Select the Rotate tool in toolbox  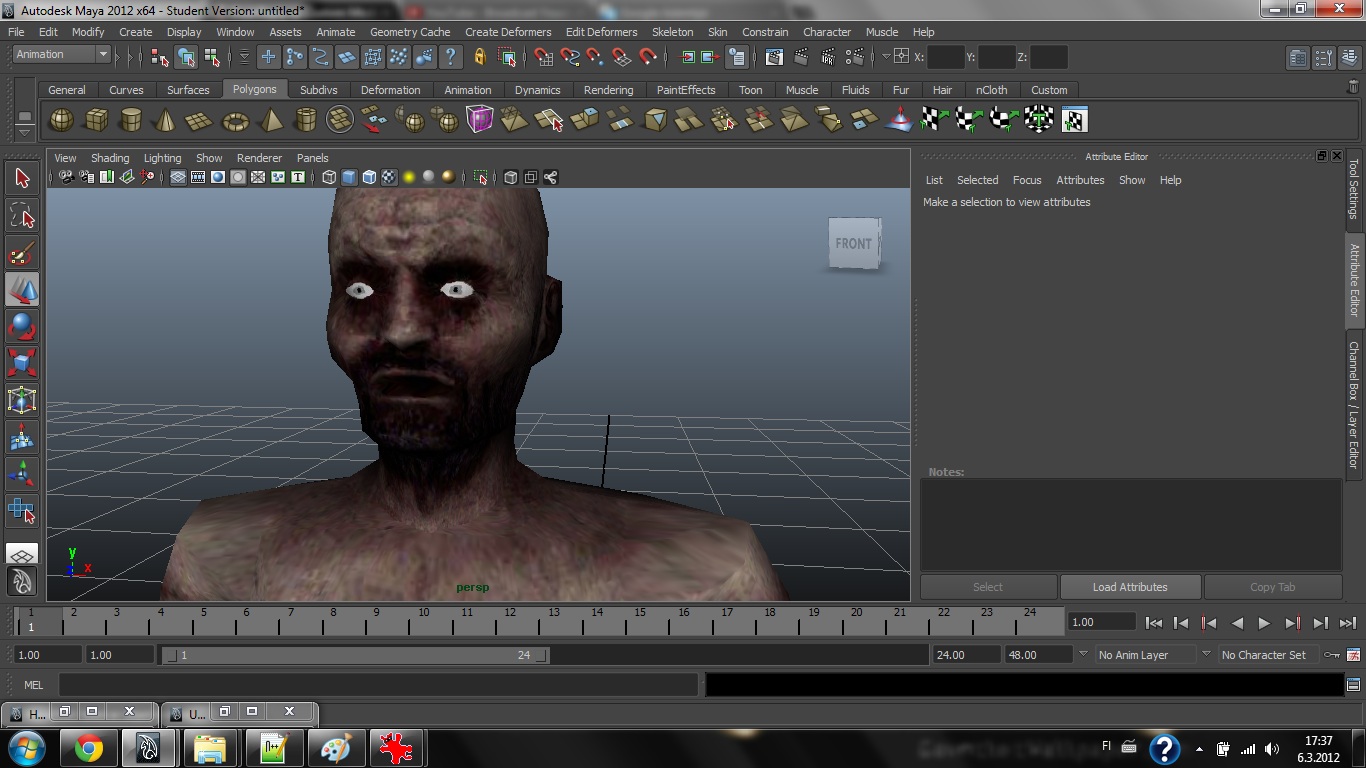coord(22,326)
